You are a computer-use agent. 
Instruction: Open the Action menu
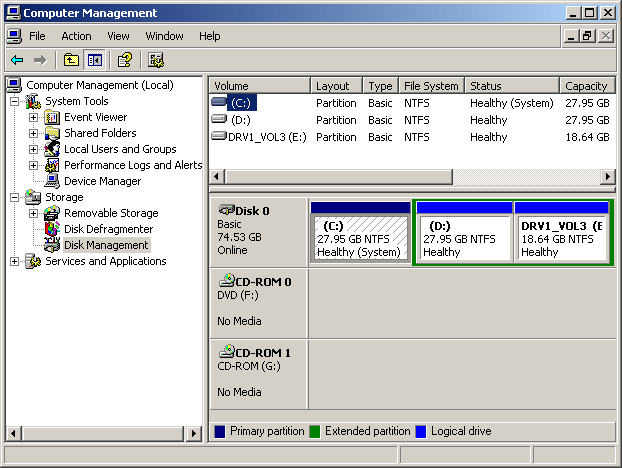coord(76,36)
